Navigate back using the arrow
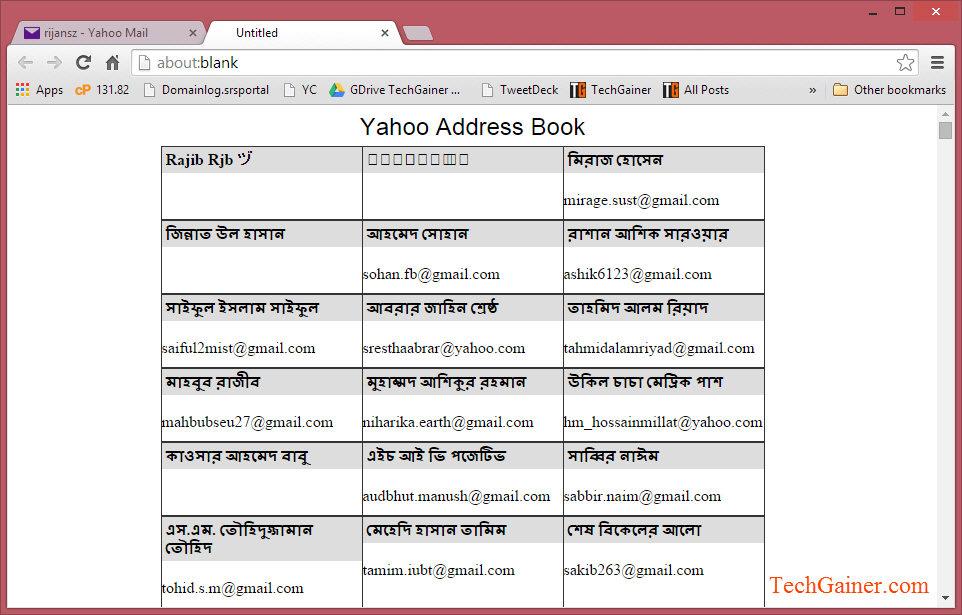This screenshot has height=615, width=962. 25,62
